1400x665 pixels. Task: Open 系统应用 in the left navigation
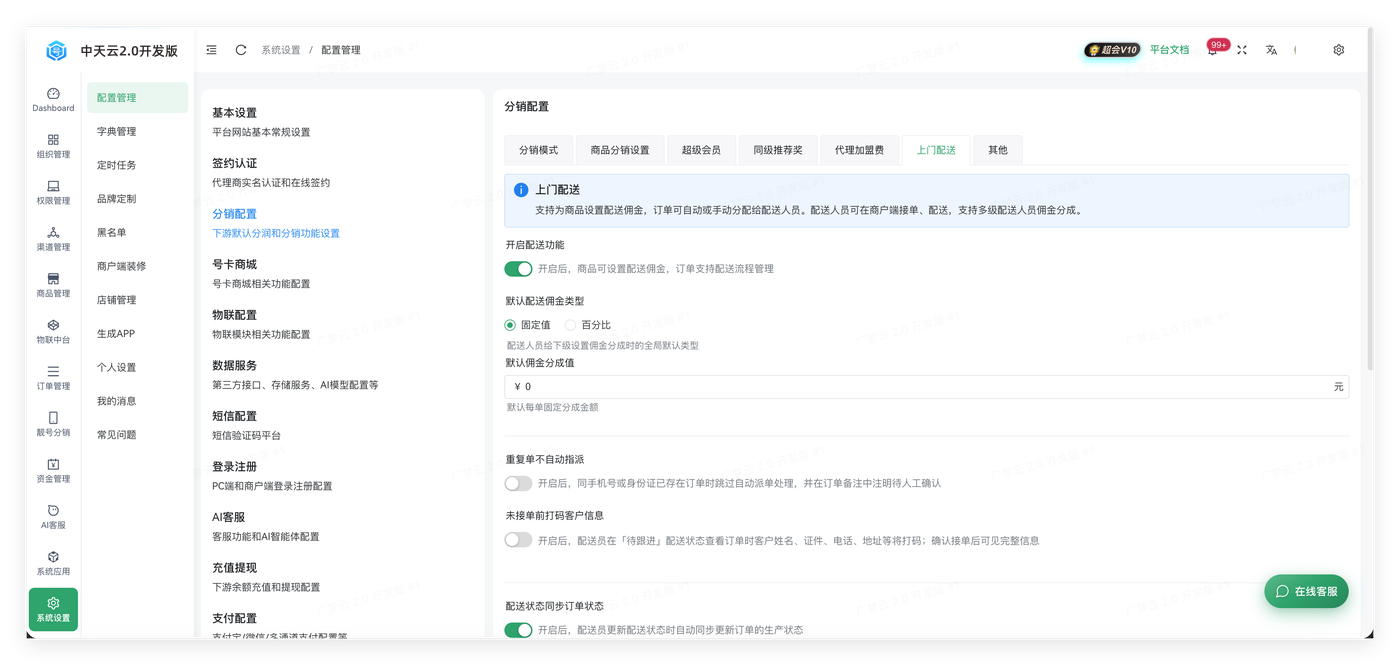(x=53, y=563)
